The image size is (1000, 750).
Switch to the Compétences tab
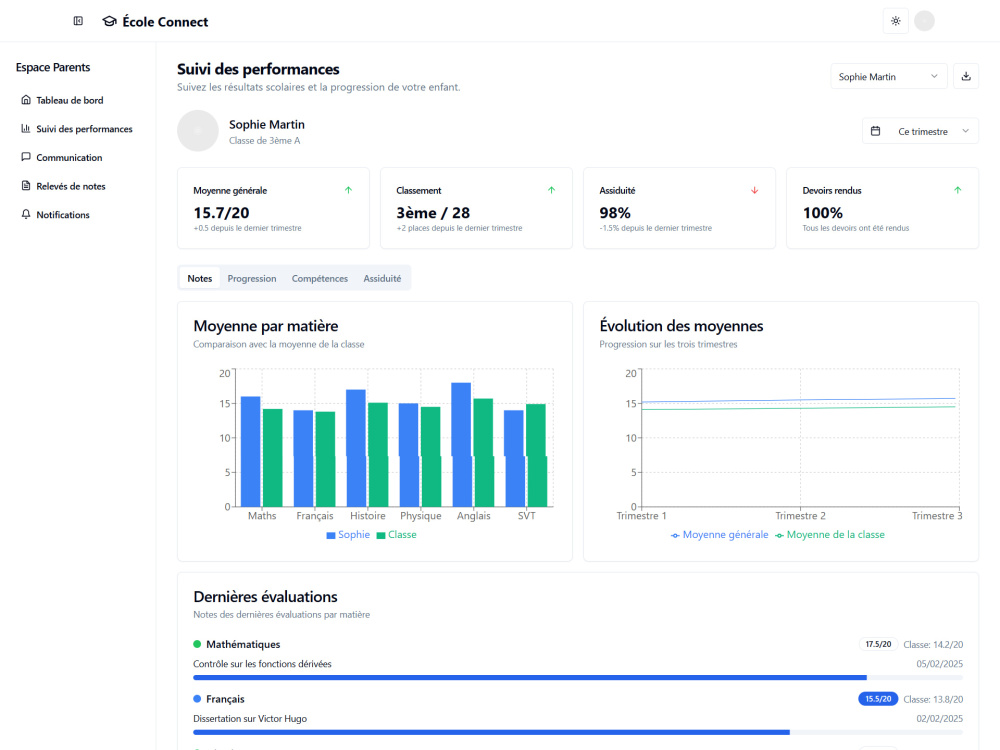click(320, 278)
